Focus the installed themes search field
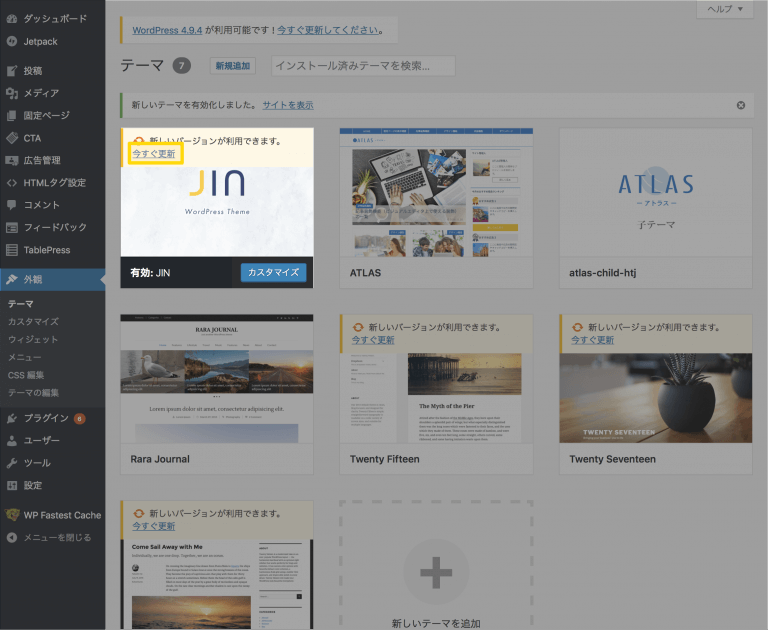 click(363, 66)
